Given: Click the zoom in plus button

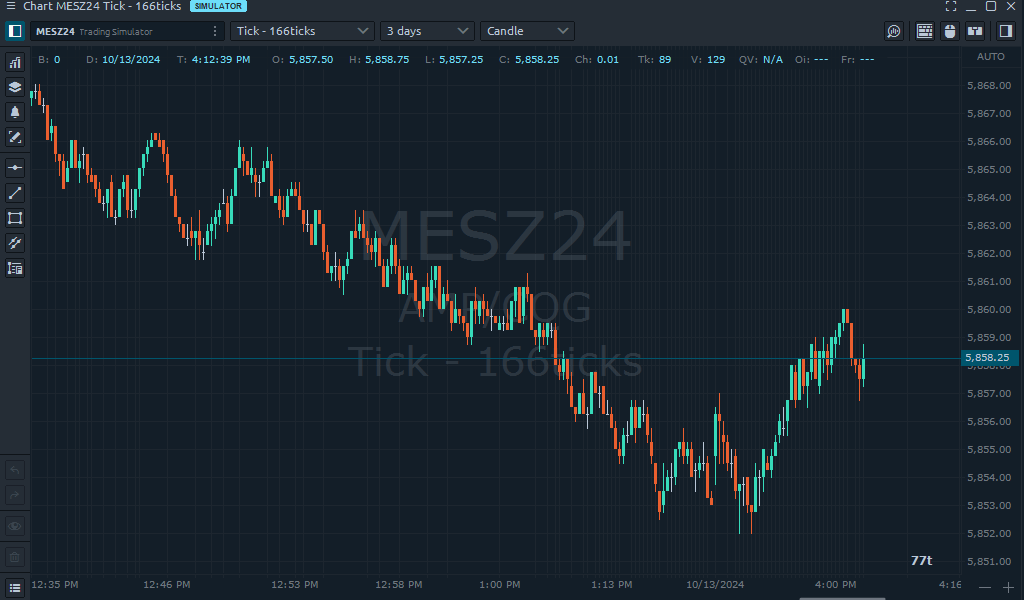Looking at the screenshot, I should (1008, 587).
